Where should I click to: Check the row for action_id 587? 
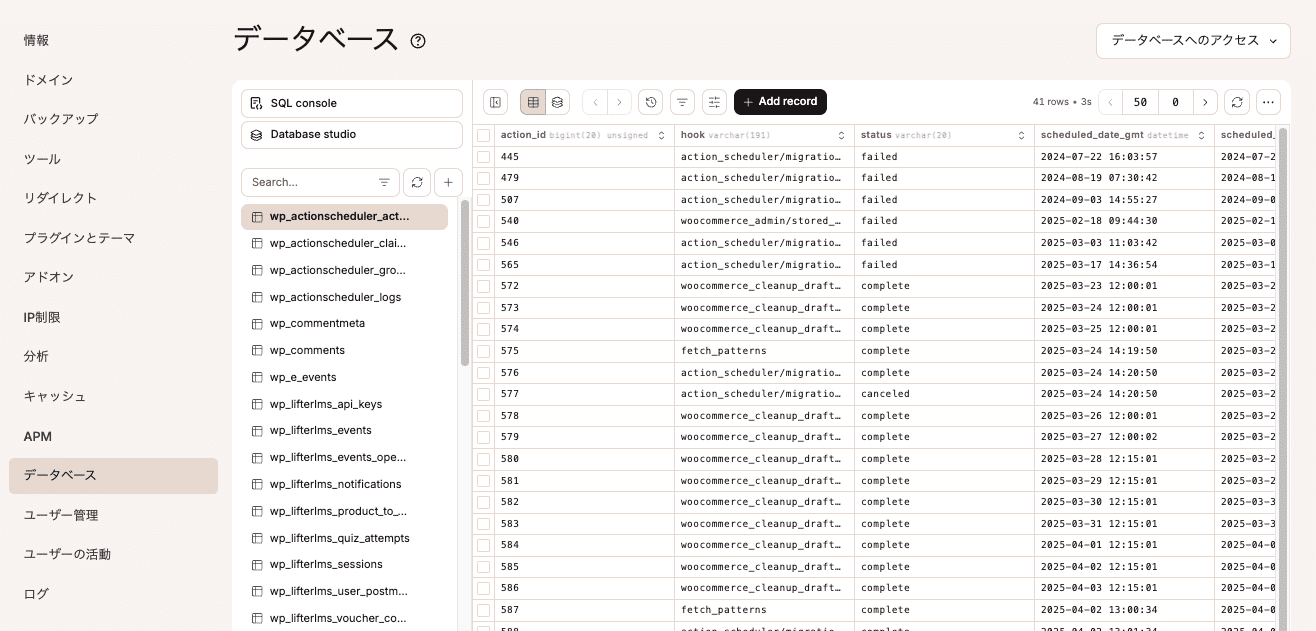click(484, 609)
